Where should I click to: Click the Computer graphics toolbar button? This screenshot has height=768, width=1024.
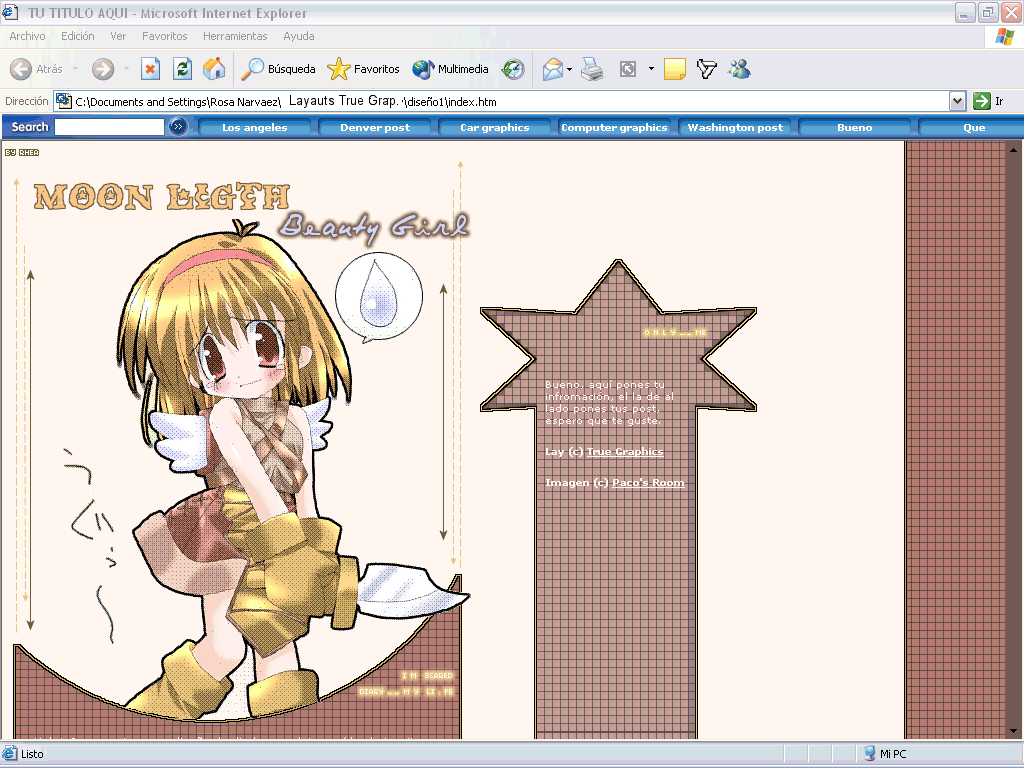click(614, 127)
